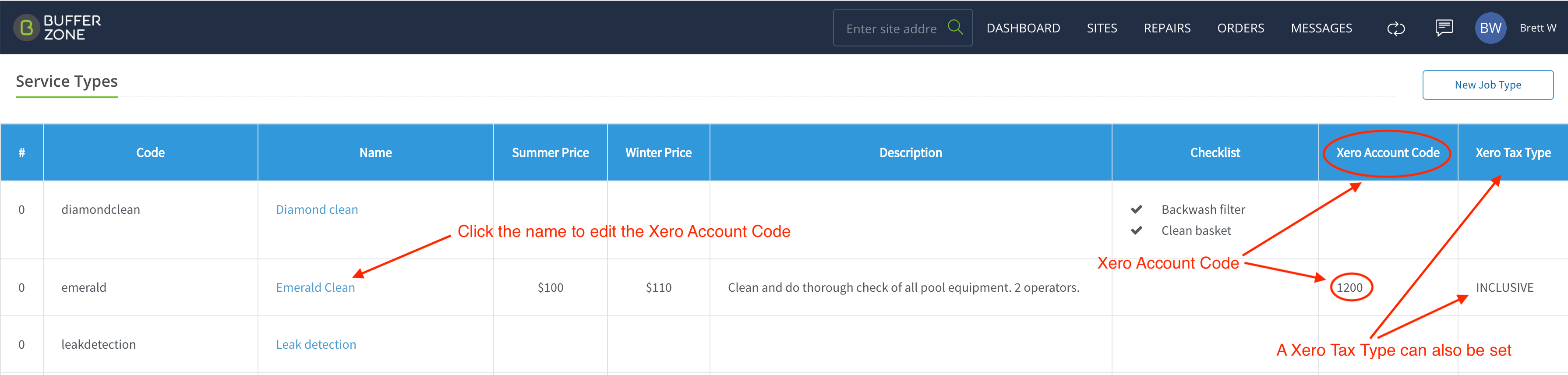Click the sync arrows icon
1568x375 pixels.
coord(1396,28)
